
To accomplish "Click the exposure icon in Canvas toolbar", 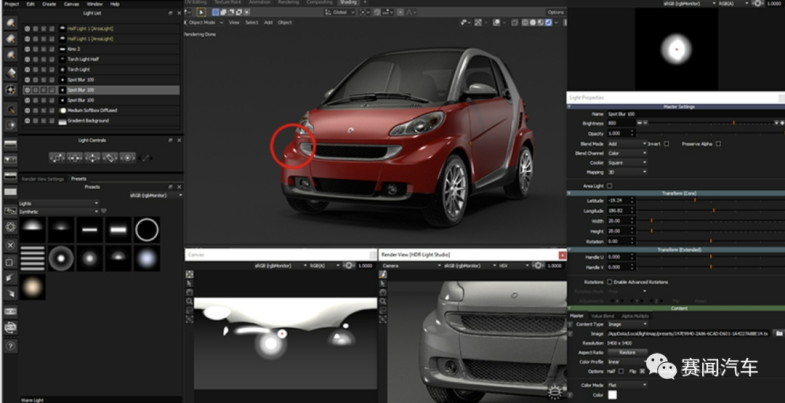I will [x=349, y=266].
